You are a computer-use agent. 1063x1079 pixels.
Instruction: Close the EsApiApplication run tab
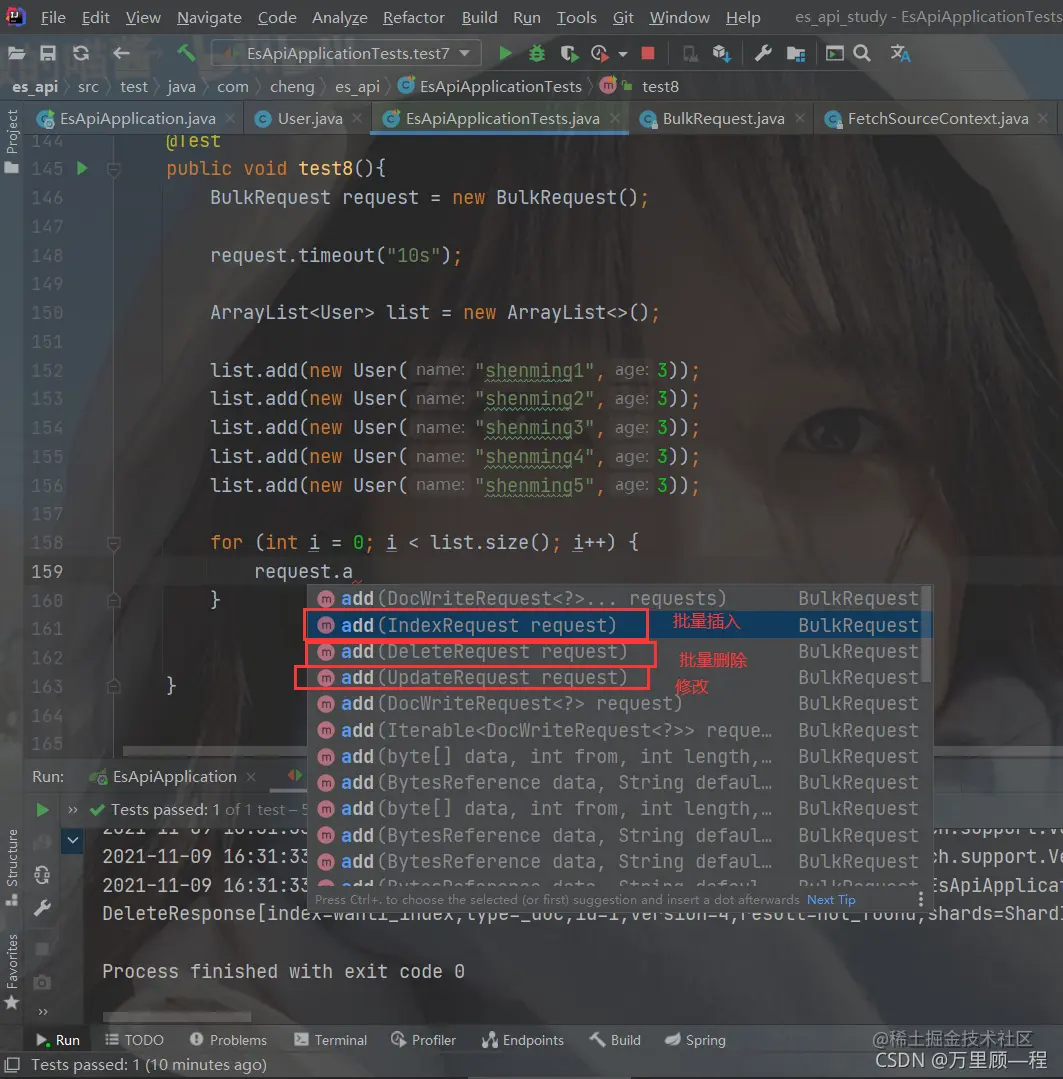click(x=251, y=777)
